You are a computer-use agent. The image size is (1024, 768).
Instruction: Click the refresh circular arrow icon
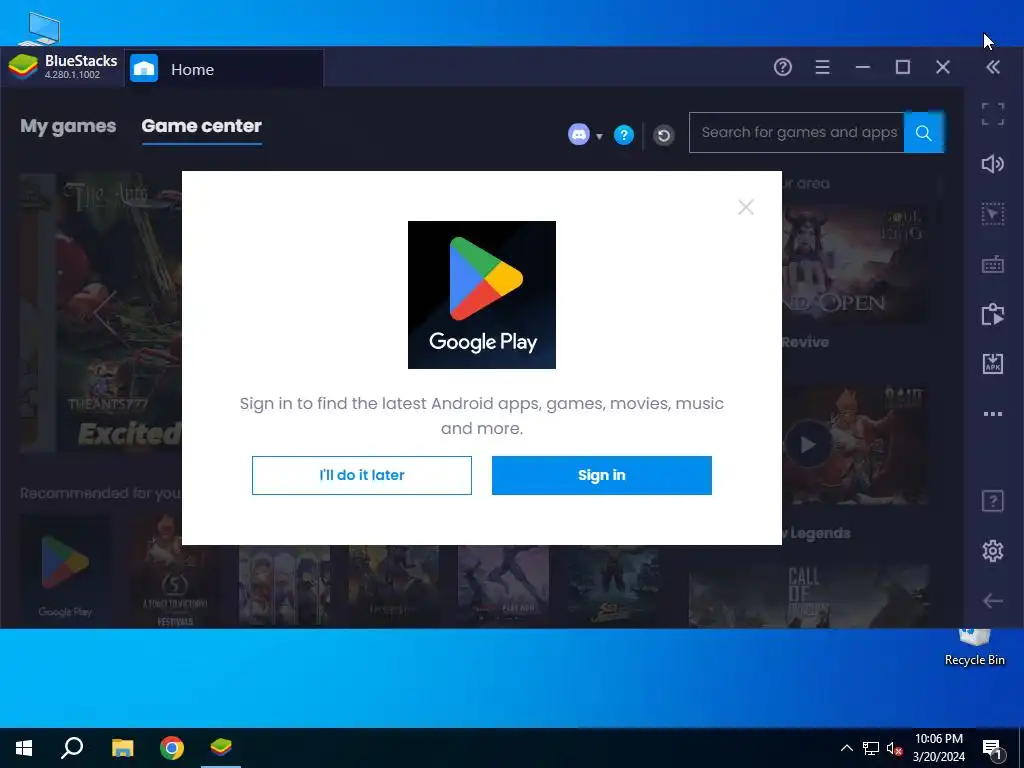pos(664,135)
